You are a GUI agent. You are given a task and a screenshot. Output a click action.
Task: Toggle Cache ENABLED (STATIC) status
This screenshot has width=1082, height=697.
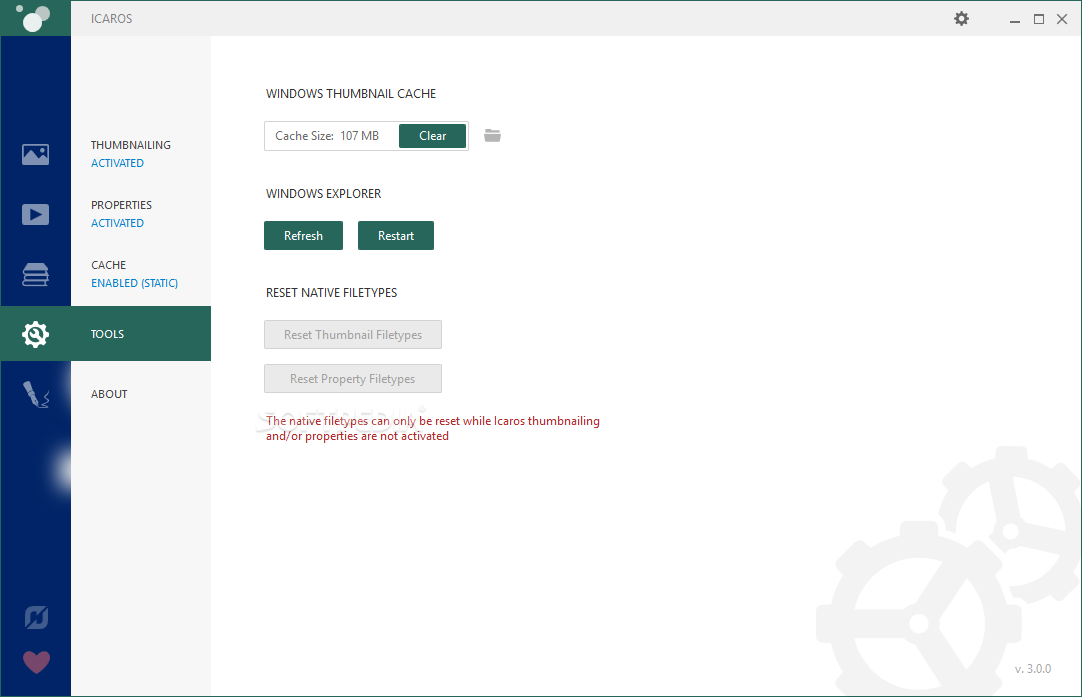tap(135, 283)
